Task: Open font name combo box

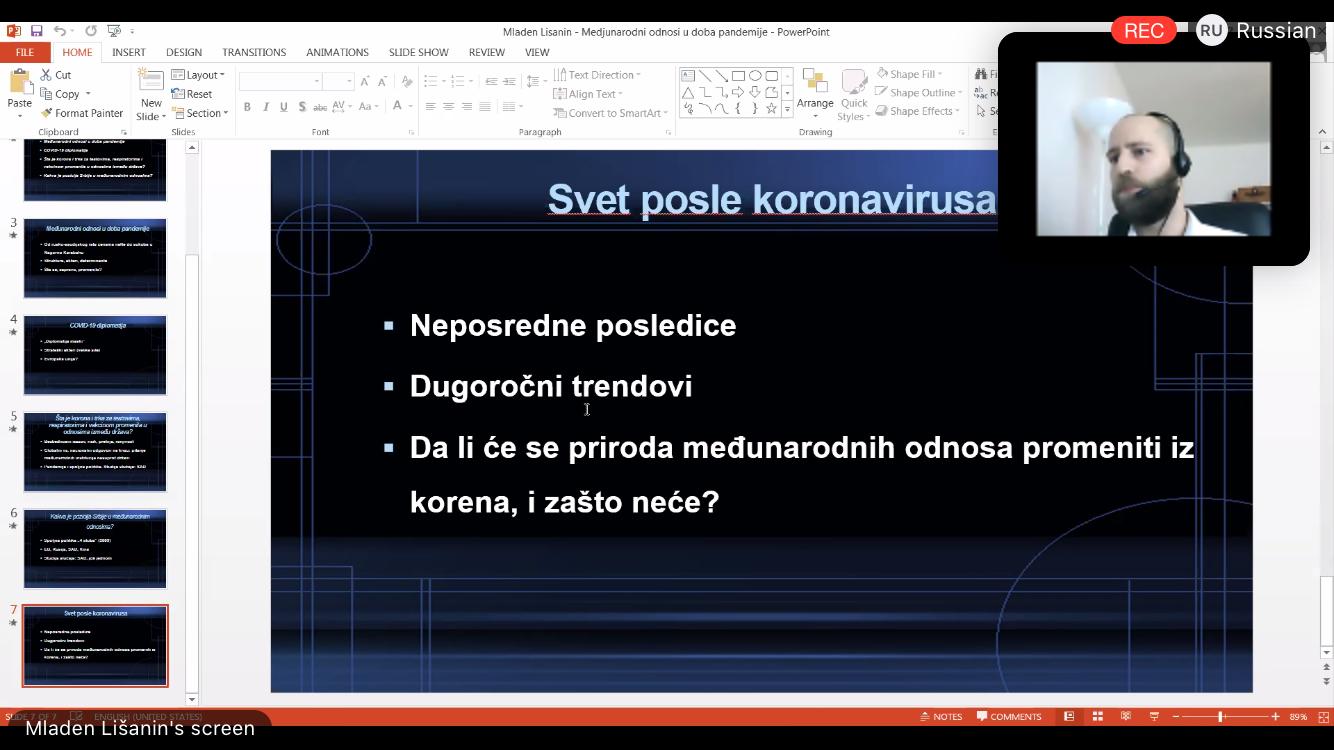Action: point(281,81)
